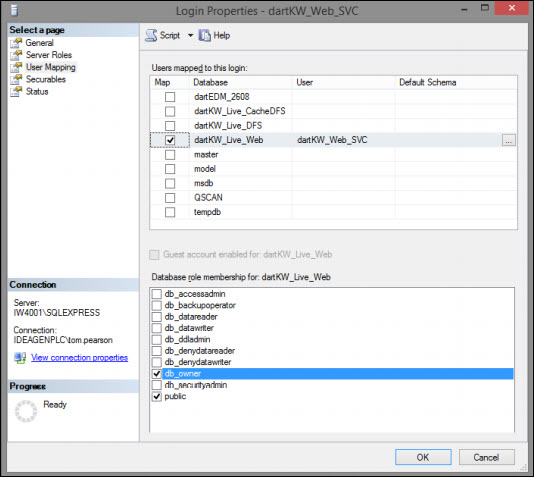Check the map box for master database
Image resolution: width=534 pixels, height=477 pixels.
click(170, 155)
